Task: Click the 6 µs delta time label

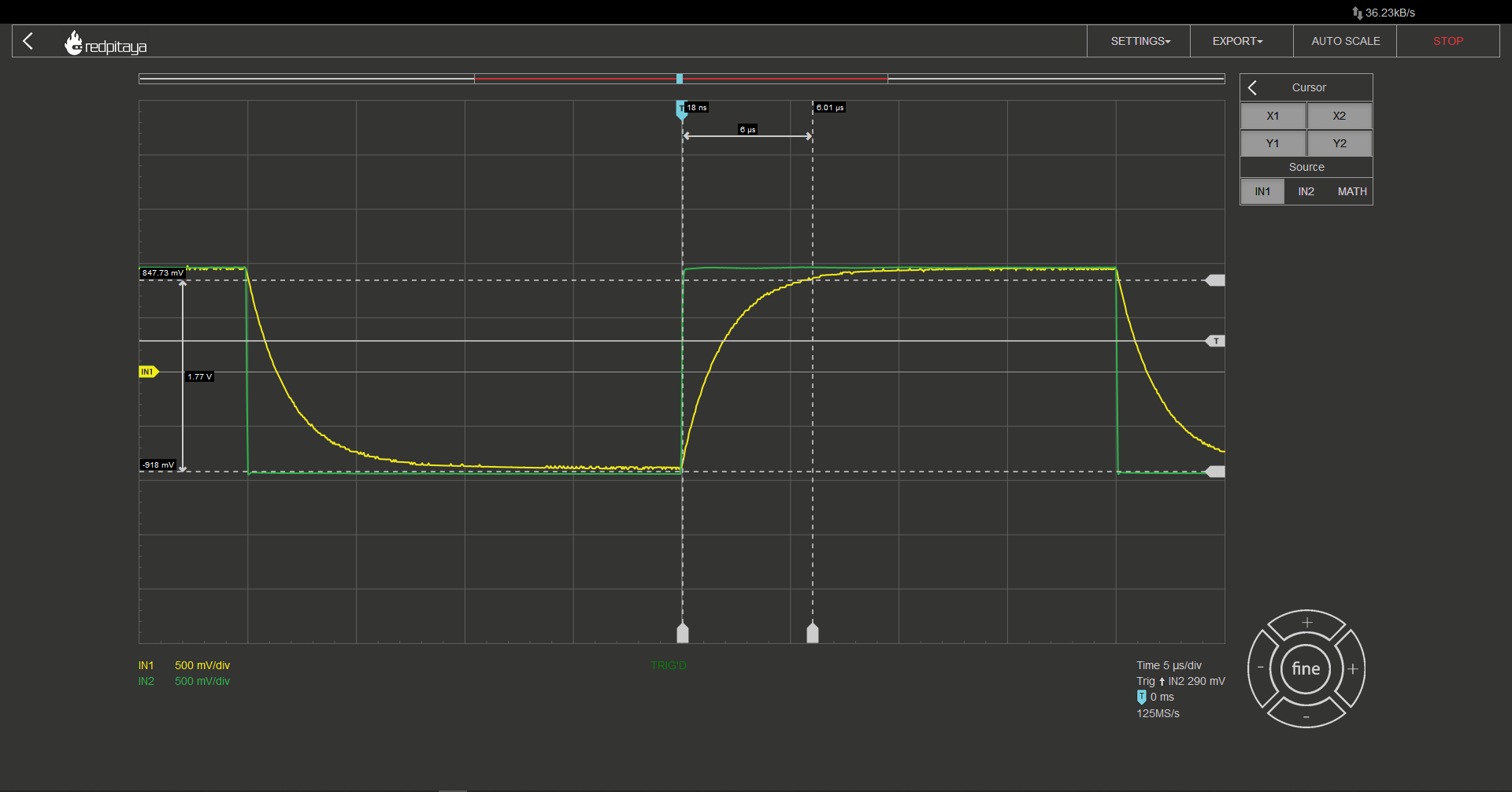Action: click(748, 129)
